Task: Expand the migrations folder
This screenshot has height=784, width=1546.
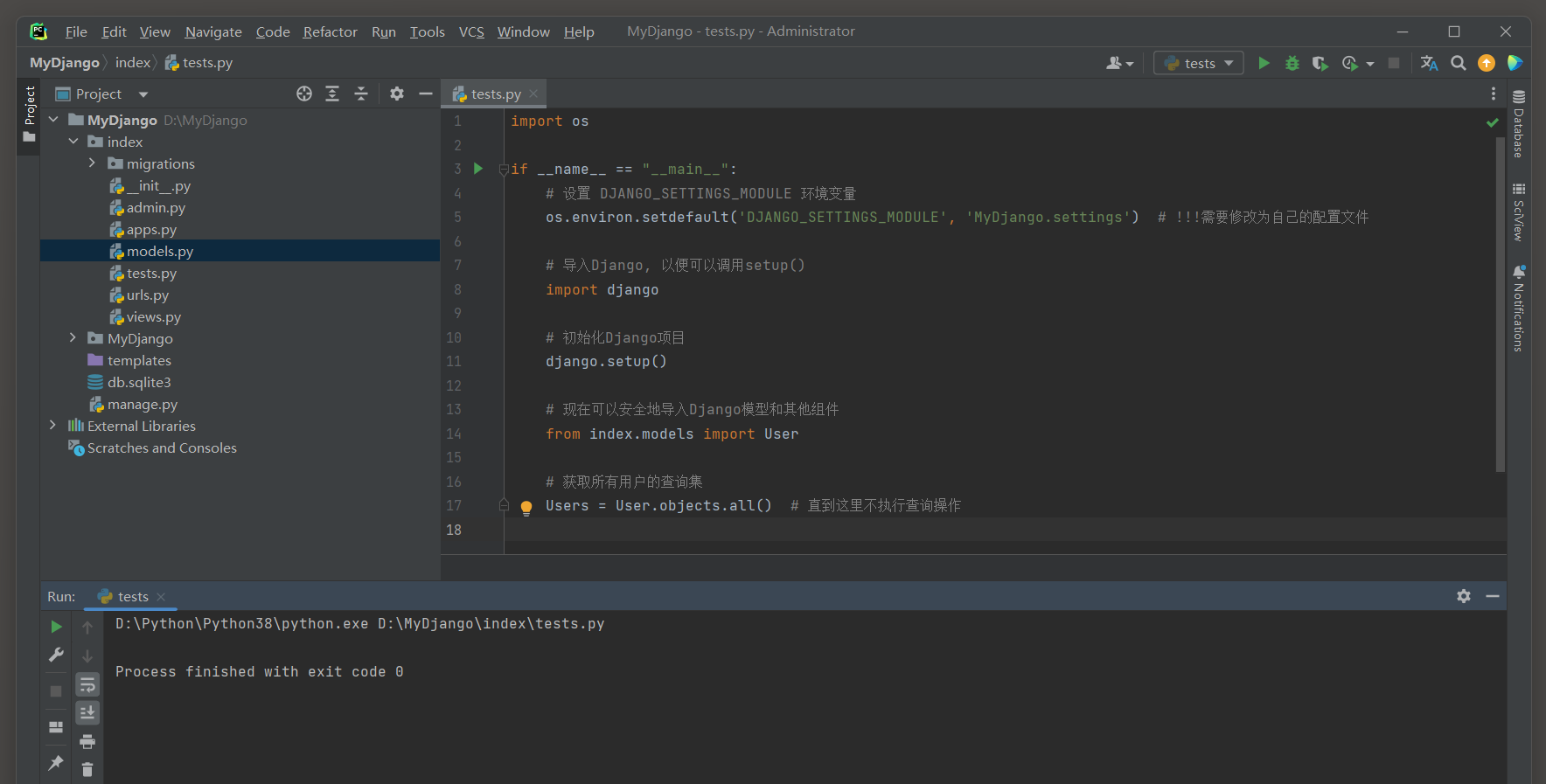Action: 92,163
